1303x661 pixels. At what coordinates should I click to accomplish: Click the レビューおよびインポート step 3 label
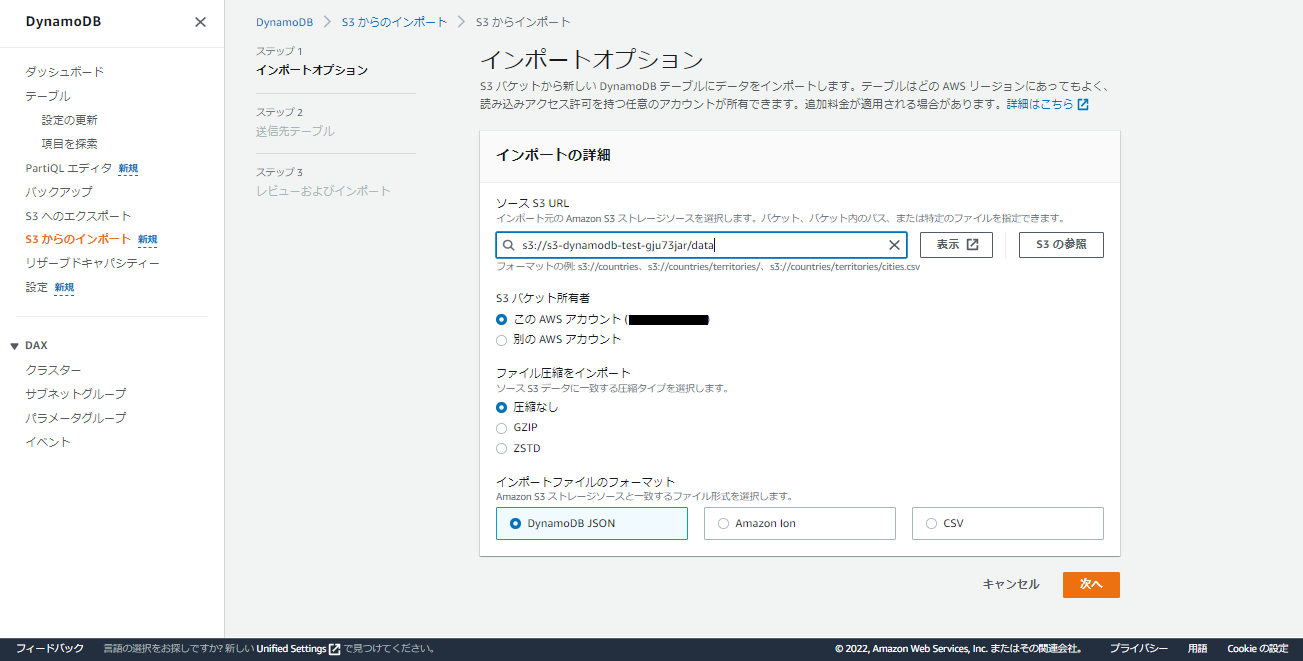tap(323, 191)
